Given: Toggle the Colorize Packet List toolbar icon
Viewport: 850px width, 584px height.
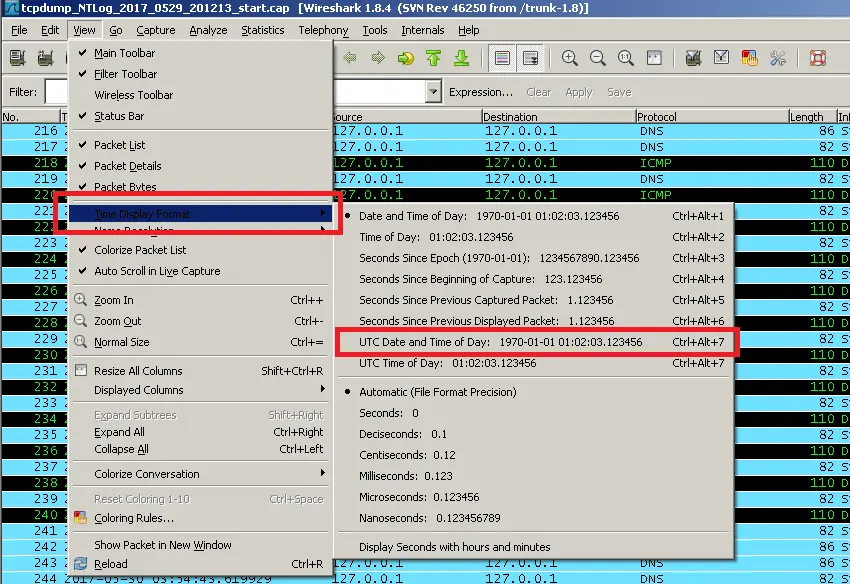Looking at the screenshot, I should (x=502, y=57).
